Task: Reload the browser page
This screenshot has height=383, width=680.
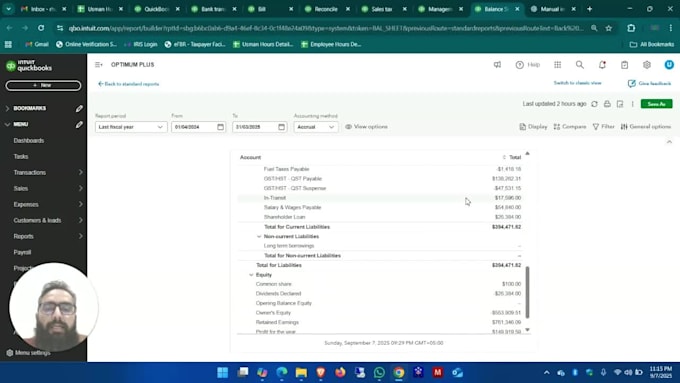Action: [x=41, y=28]
